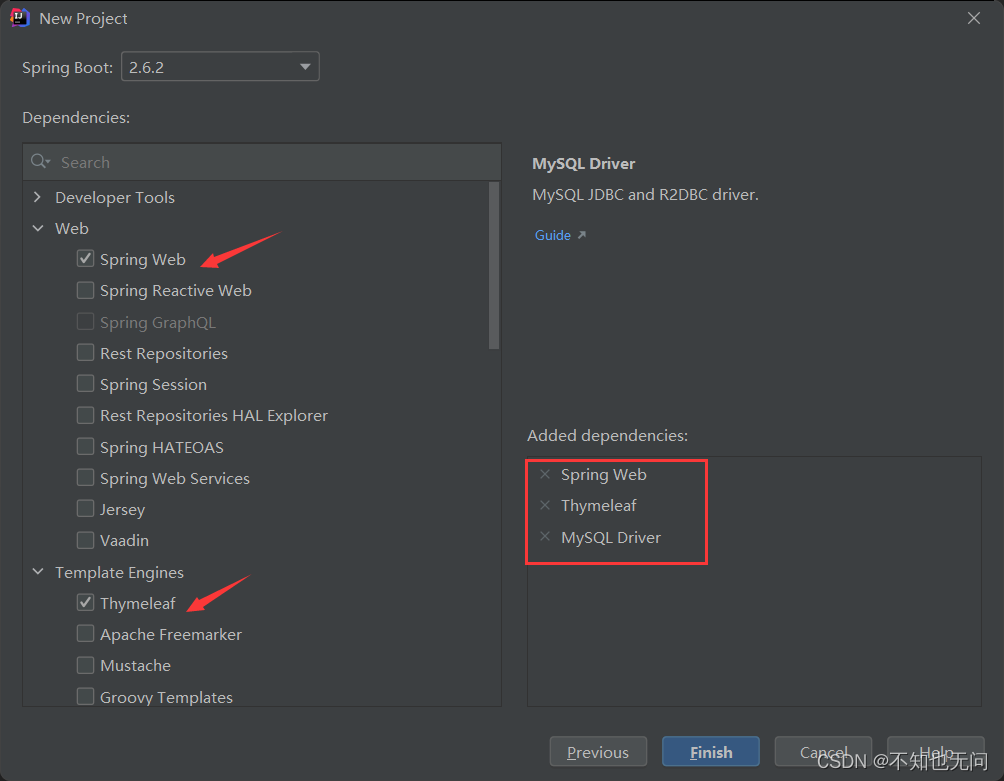
Task: Tick the Vaadin dependency checkbox
Action: coord(85,540)
